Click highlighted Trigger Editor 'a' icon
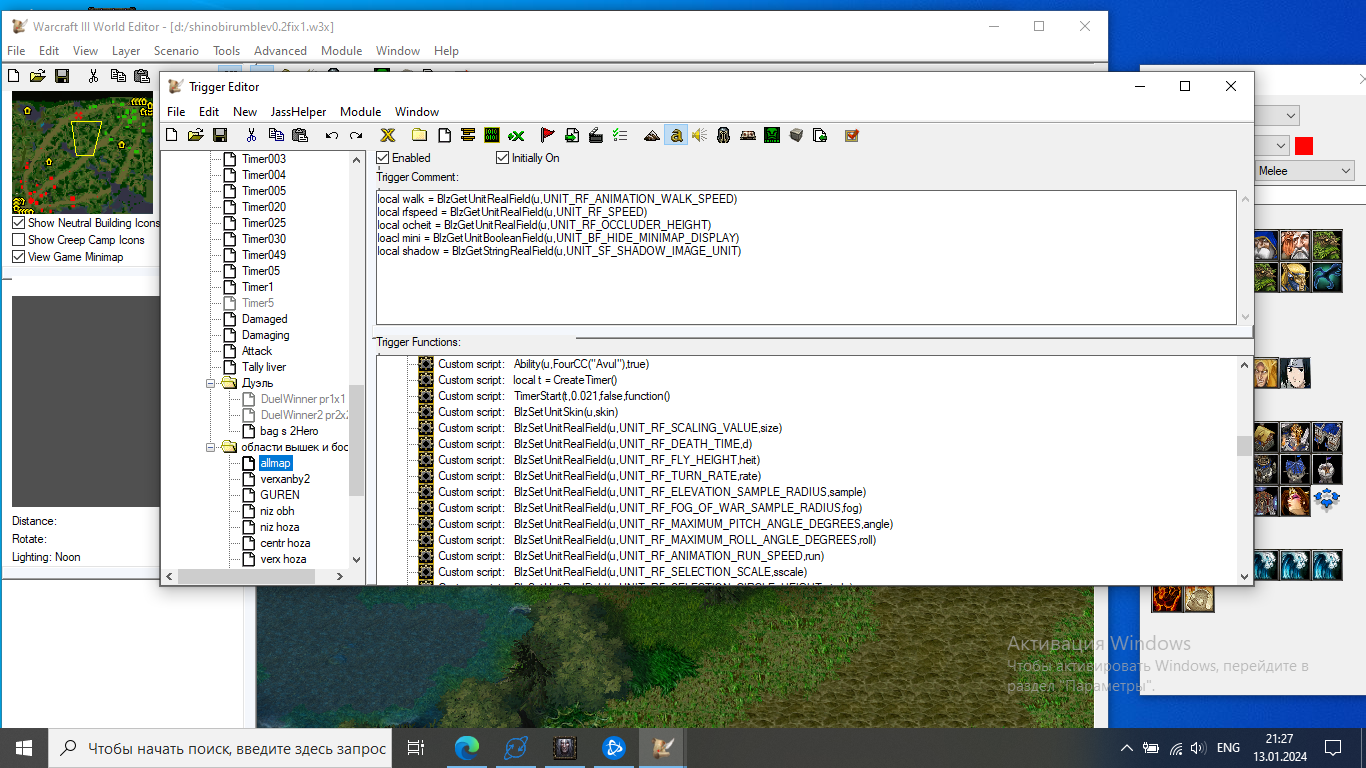 click(x=676, y=135)
